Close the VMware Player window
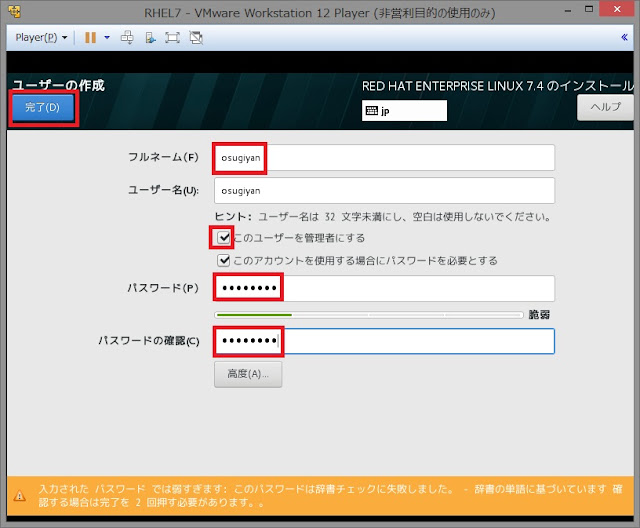The image size is (640, 528). click(x=617, y=9)
